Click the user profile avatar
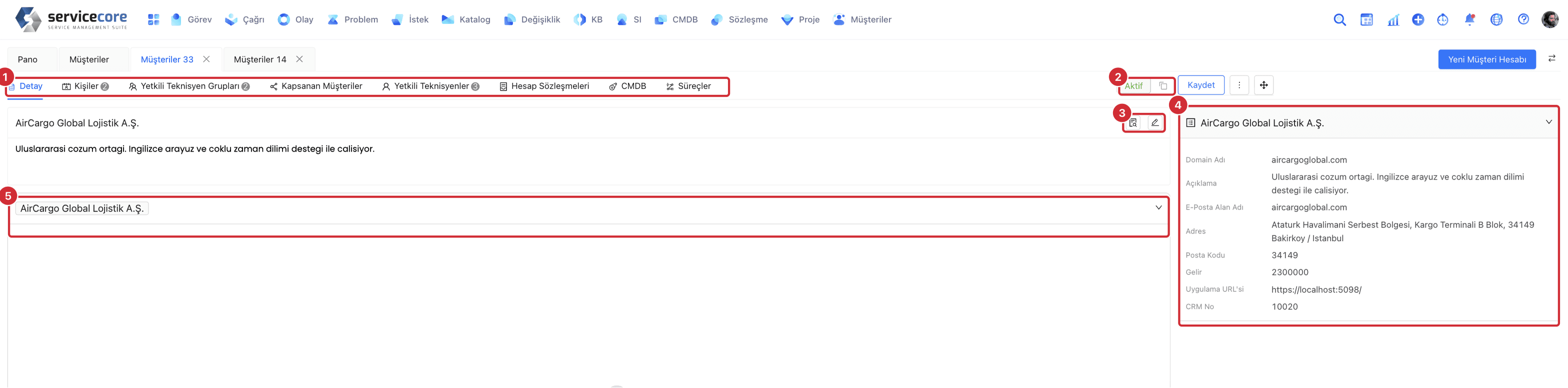 point(1549,19)
